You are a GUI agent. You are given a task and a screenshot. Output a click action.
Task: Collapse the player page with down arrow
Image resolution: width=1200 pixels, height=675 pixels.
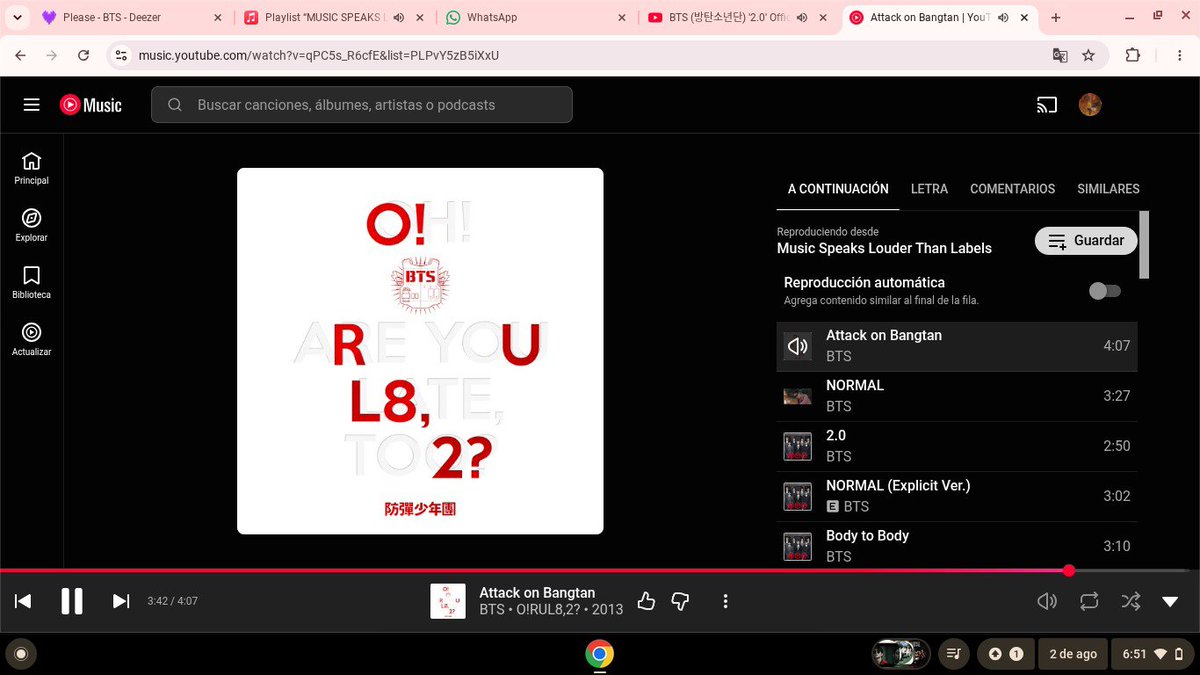[x=1170, y=601]
